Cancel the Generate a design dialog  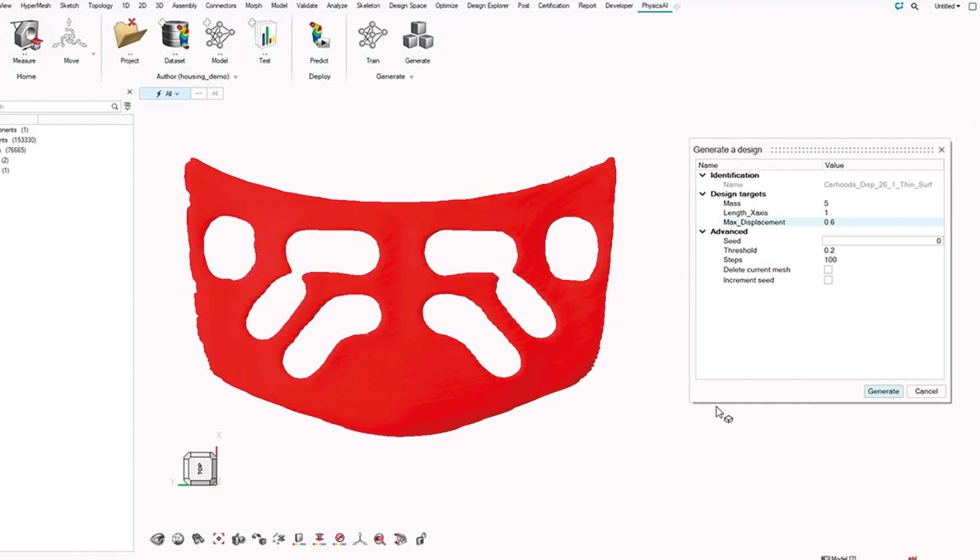pyautogui.click(x=926, y=391)
